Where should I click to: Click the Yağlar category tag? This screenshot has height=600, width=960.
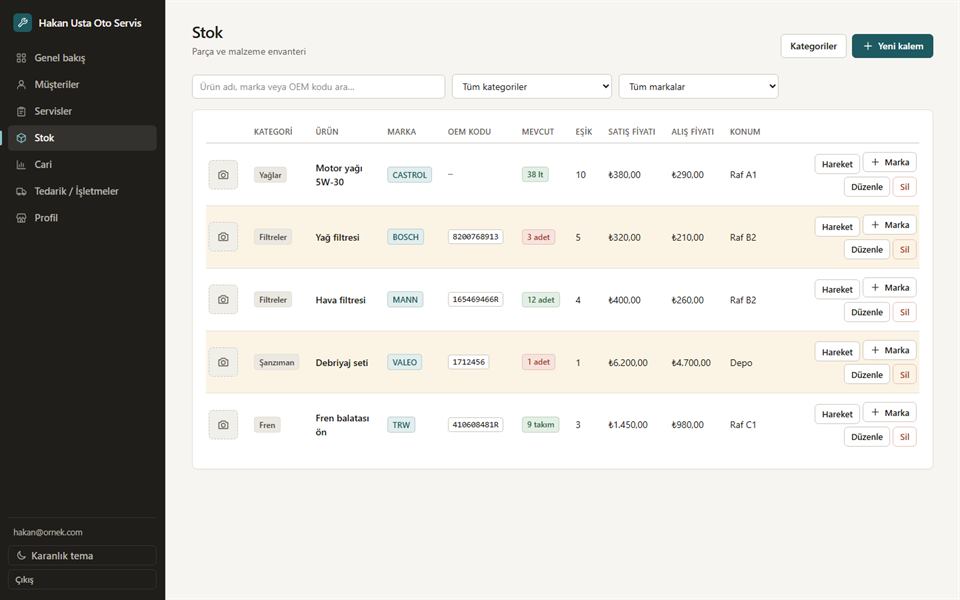coord(270,175)
